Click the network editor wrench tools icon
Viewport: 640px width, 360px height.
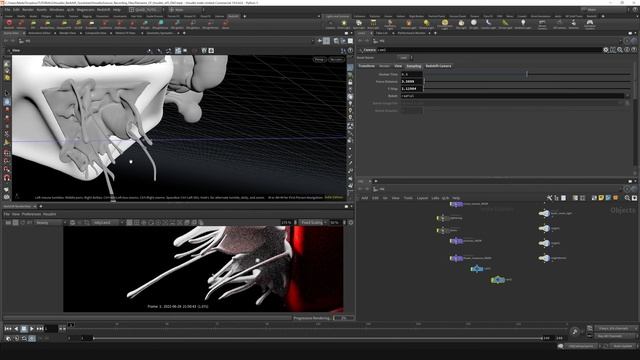(549, 198)
